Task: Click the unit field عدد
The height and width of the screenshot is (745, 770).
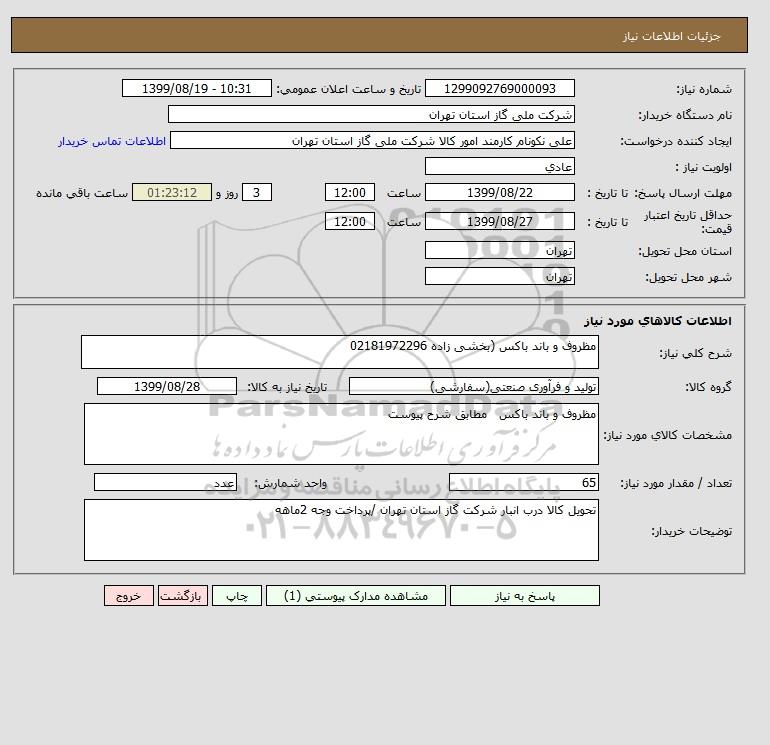Action: tap(165, 483)
